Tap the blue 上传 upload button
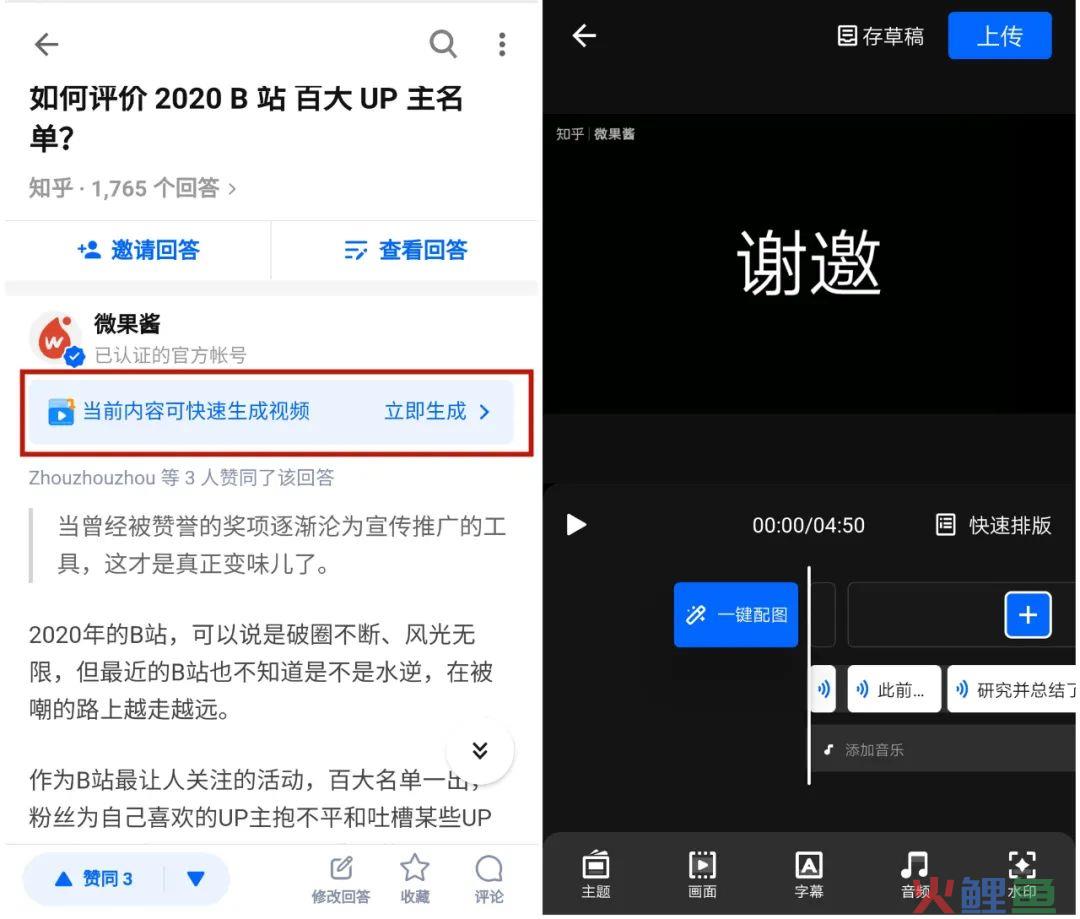The image size is (1080, 919). pos(1000,35)
